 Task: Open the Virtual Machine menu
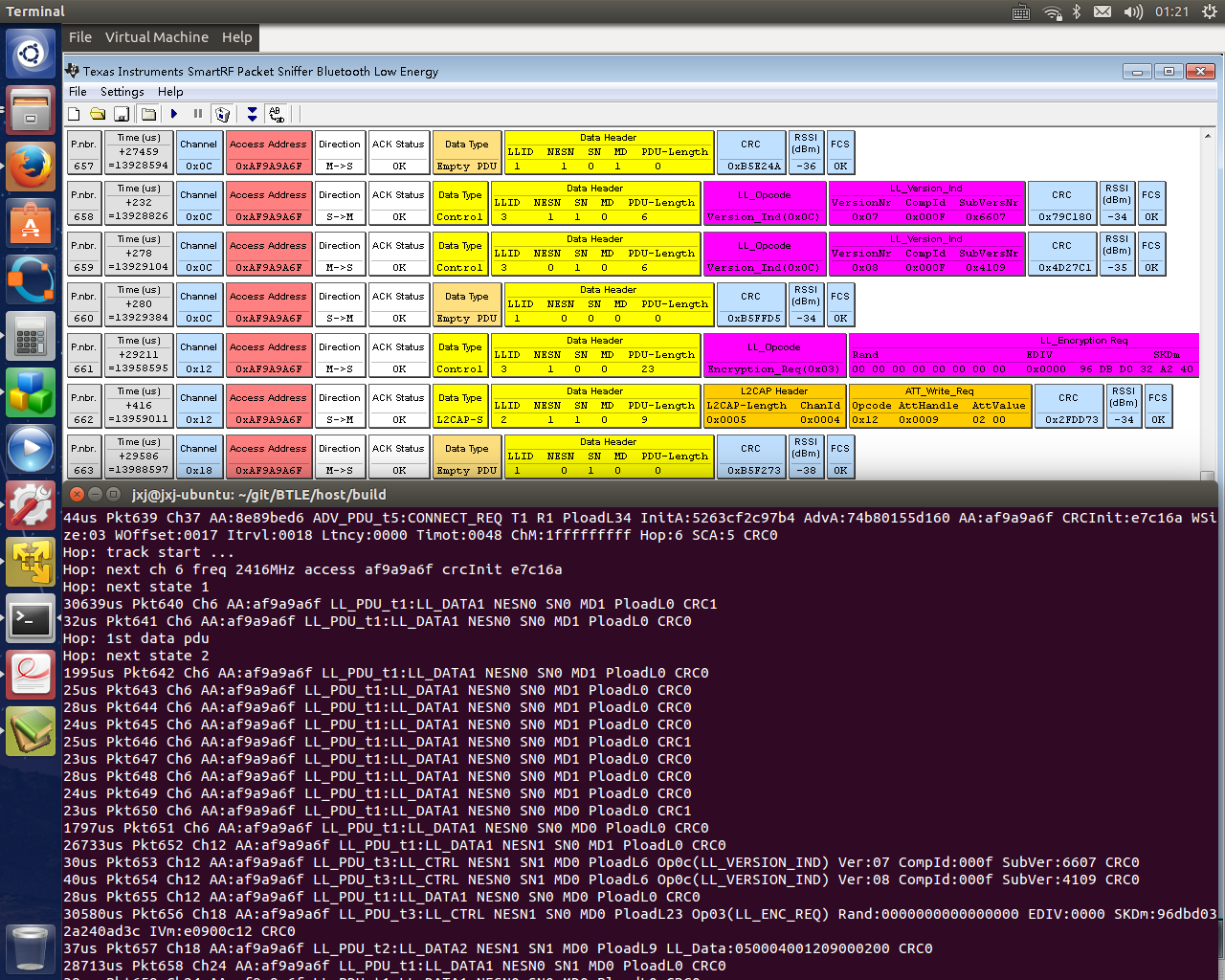(x=157, y=37)
